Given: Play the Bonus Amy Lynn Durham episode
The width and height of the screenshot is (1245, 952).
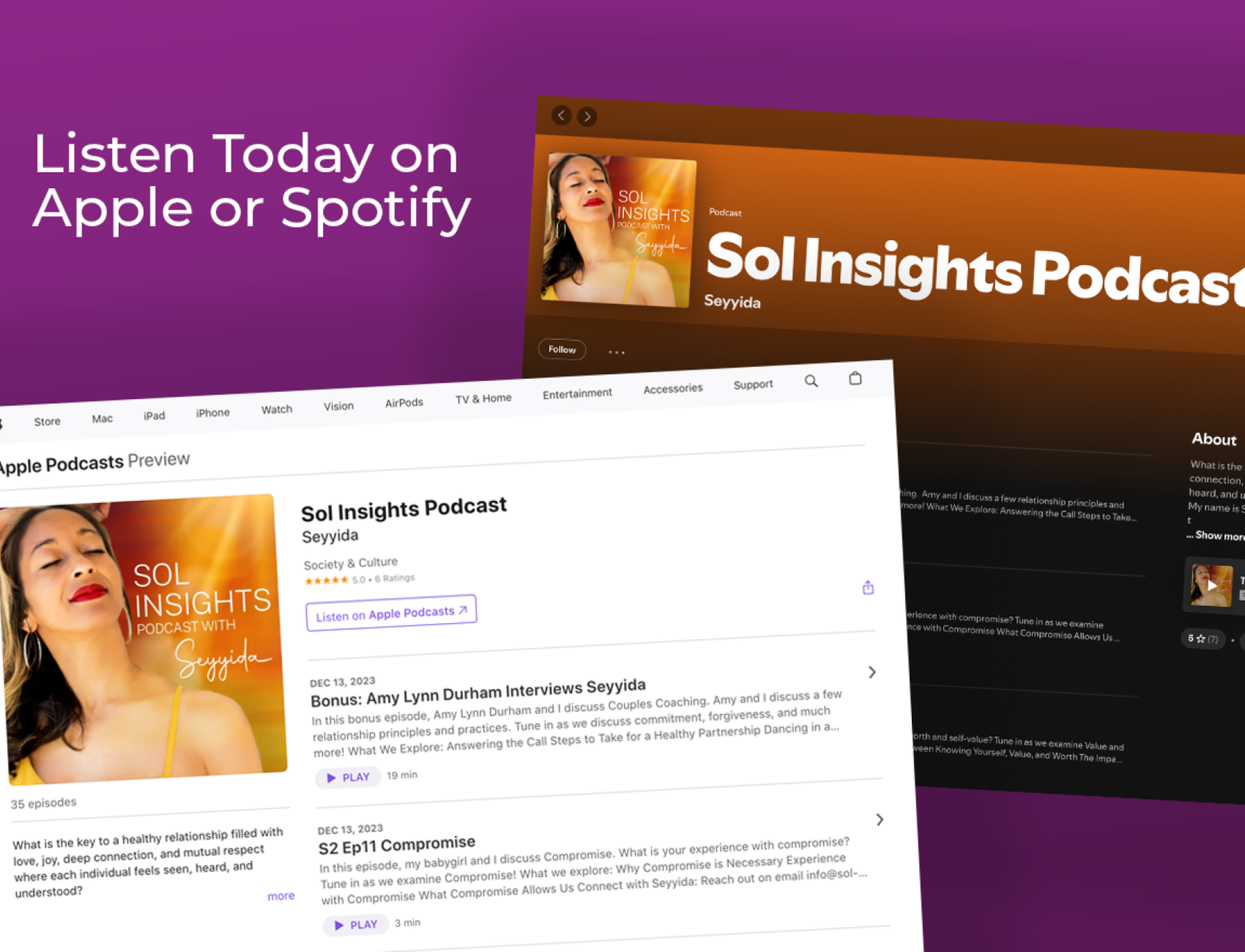Looking at the screenshot, I should pos(348,777).
